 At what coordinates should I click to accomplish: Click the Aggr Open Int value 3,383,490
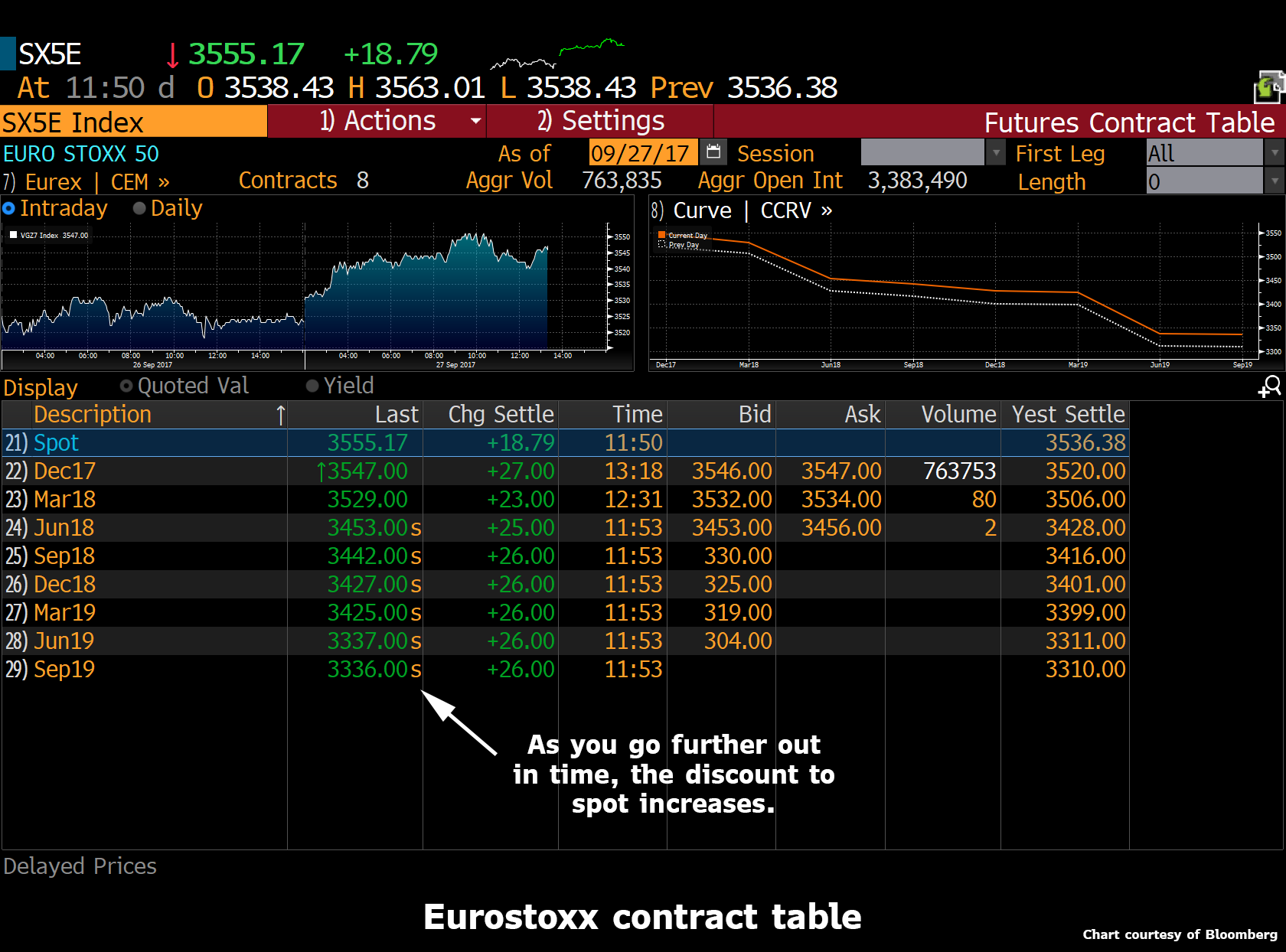tap(917, 181)
